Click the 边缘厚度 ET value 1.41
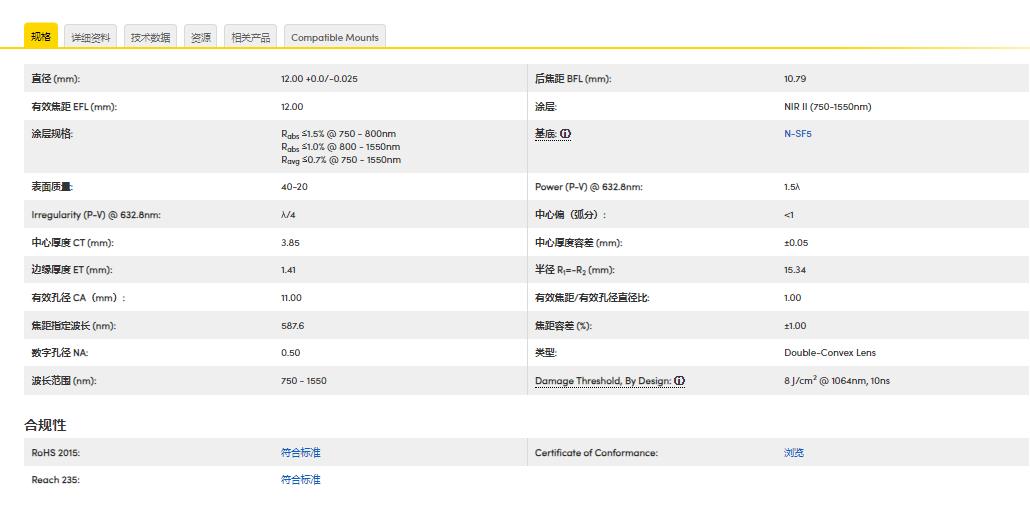The height and width of the screenshot is (517, 1030). (x=290, y=270)
